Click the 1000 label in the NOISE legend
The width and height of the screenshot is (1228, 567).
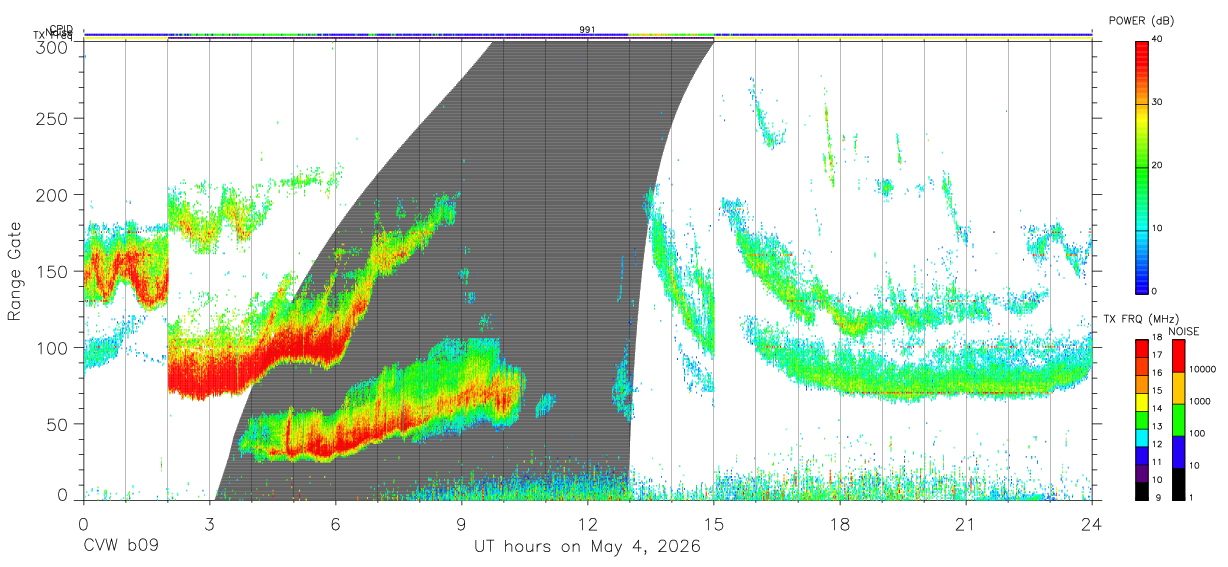[1201, 401]
